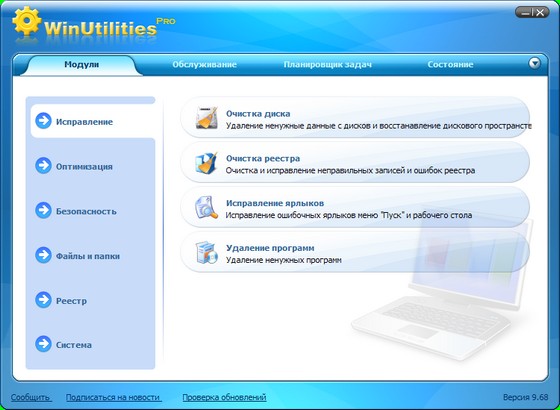This screenshot has height=410, width=560.
Task: Click the arrow icon next to Система
Action: coord(43,344)
